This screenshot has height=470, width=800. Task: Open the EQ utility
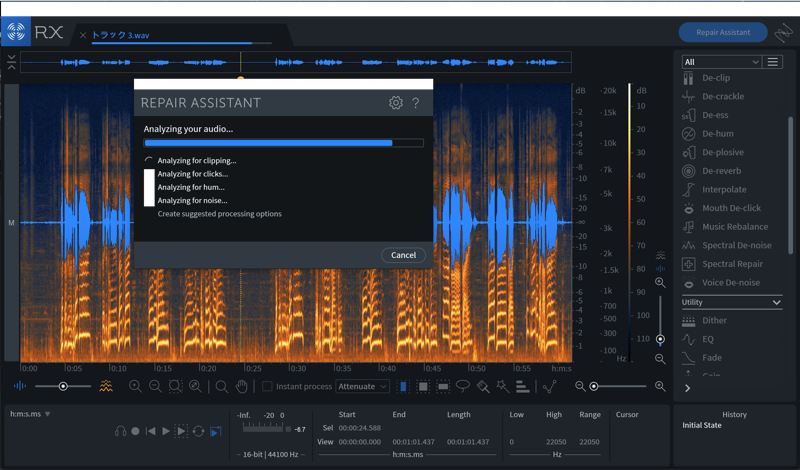(698, 339)
